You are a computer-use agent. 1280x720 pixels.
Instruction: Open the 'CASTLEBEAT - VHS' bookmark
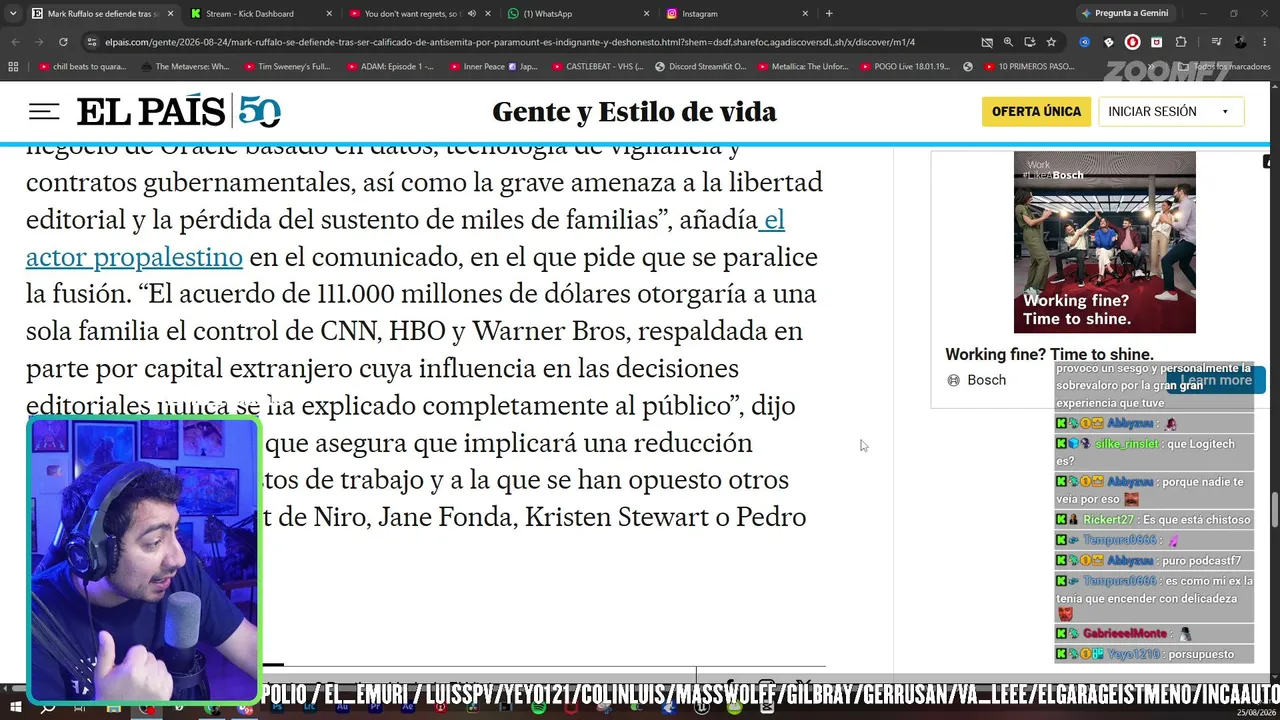pos(597,67)
